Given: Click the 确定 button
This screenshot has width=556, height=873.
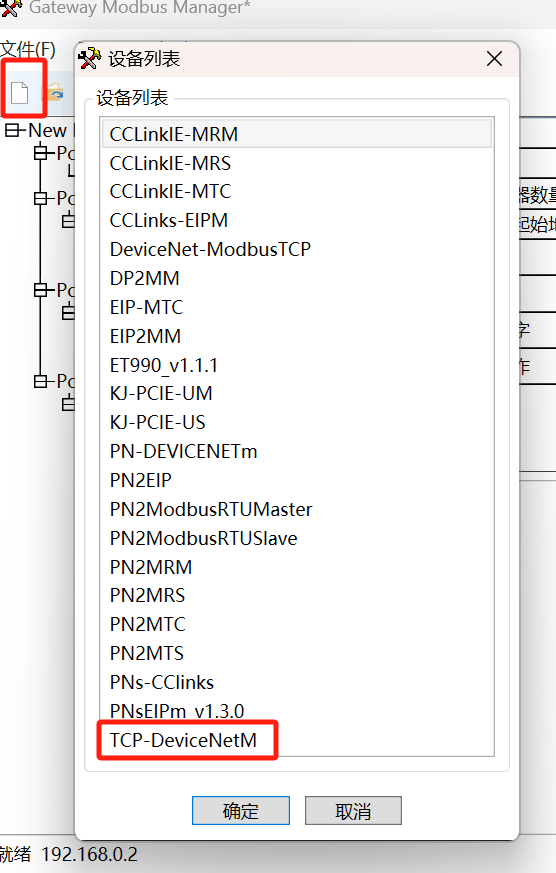Looking at the screenshot, I should tap(240, 811).
